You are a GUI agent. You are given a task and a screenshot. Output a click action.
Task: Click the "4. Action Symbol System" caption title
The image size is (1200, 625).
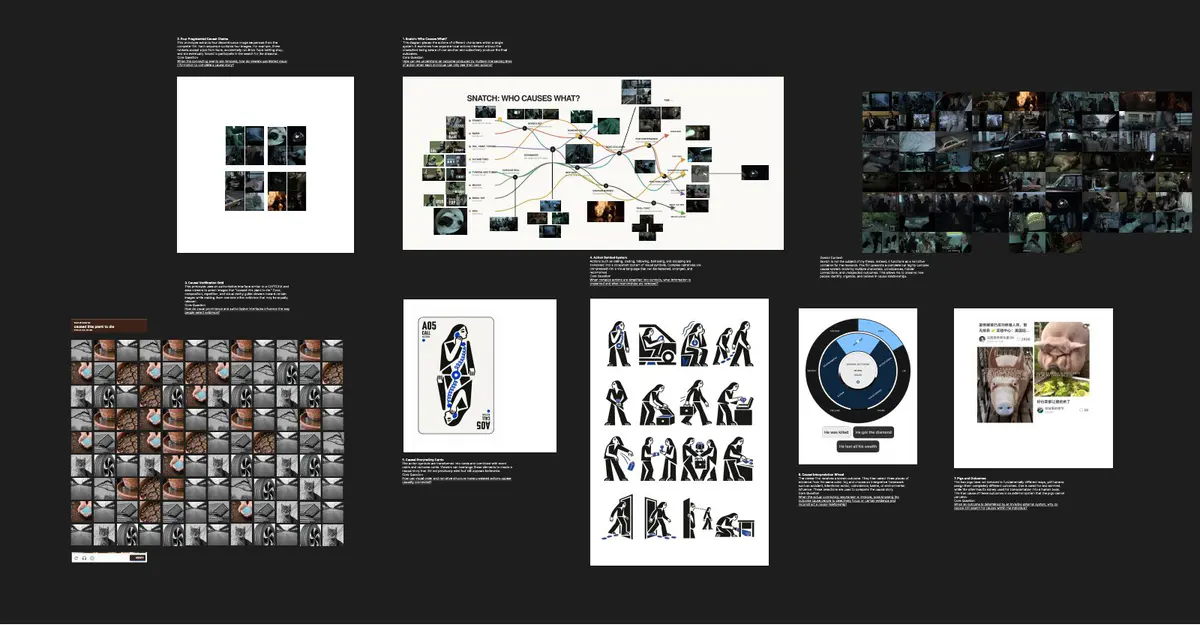pyautogui.click(x=608, y=257)
